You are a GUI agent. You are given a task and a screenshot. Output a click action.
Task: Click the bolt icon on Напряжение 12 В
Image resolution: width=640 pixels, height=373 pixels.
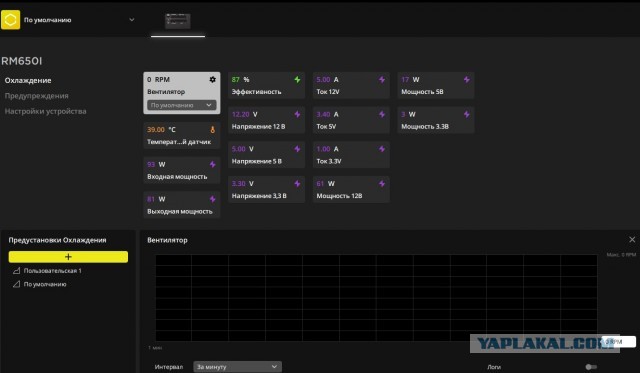pos(297,114)
